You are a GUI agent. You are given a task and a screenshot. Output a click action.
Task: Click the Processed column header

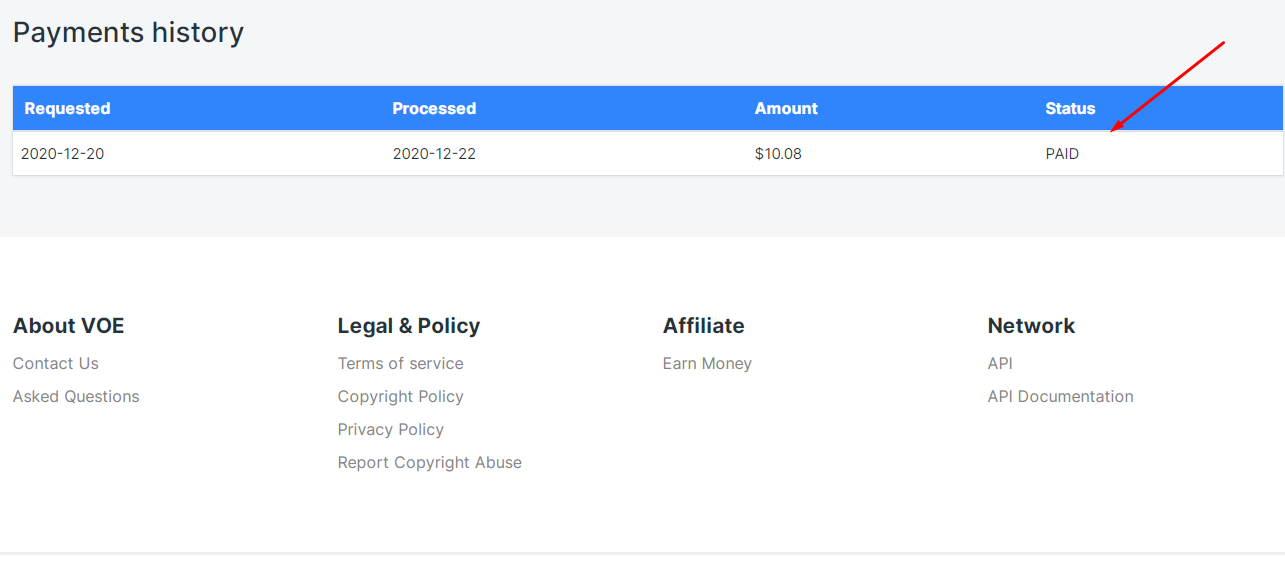click(x=434, y=108)
